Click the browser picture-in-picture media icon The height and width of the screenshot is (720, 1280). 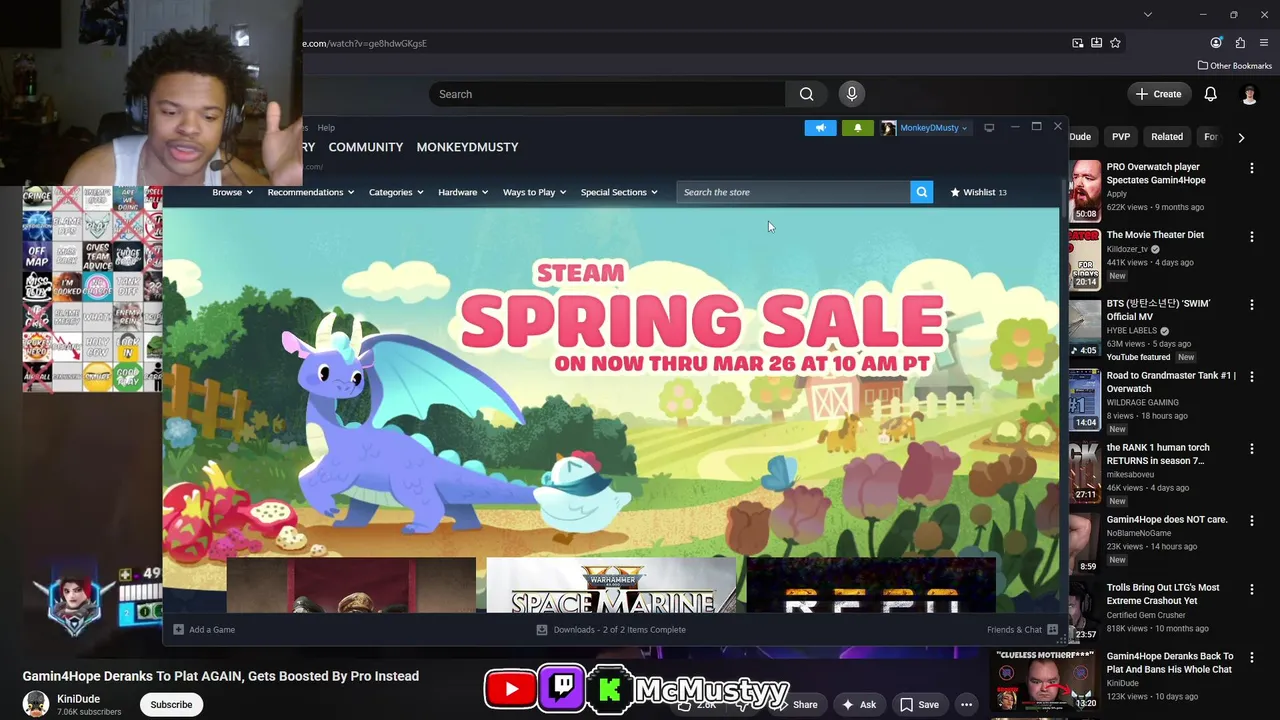[x=1077, y=43]
